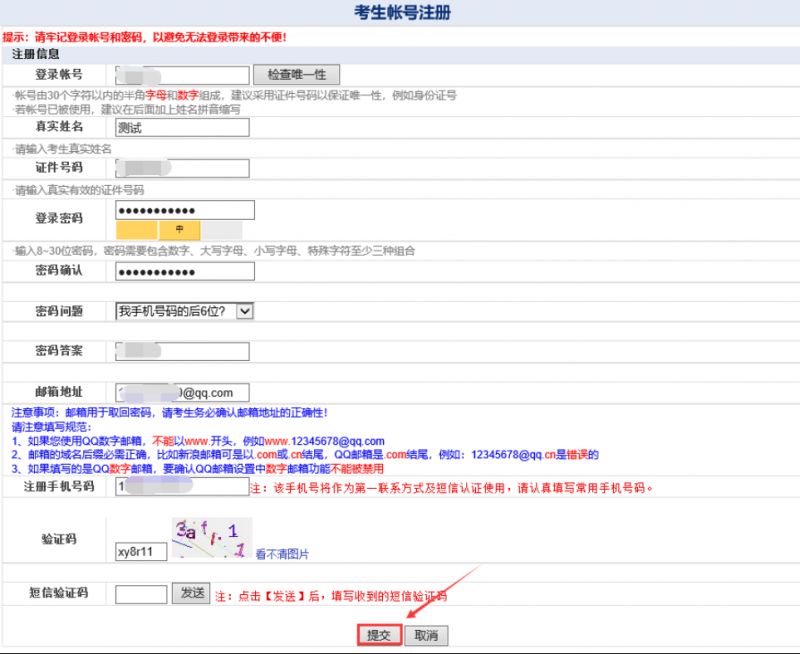Image resolution: width=800 pixels, height=654 pixels.
Task: Focus the 登录帐号 input field
Action: click(182, 75)
